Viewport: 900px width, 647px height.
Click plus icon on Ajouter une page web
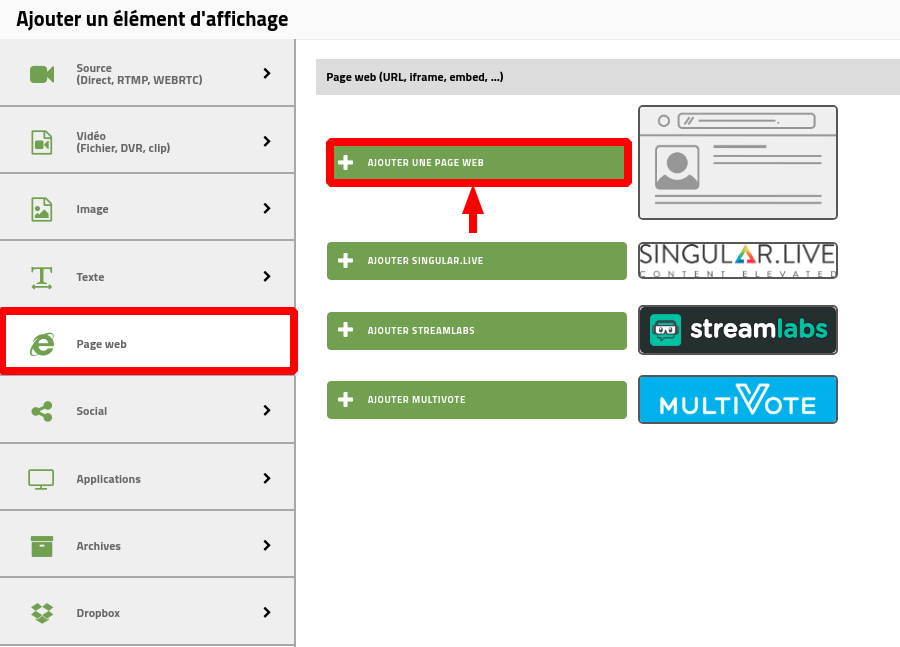pyautogui.click(x=346, y=162)
